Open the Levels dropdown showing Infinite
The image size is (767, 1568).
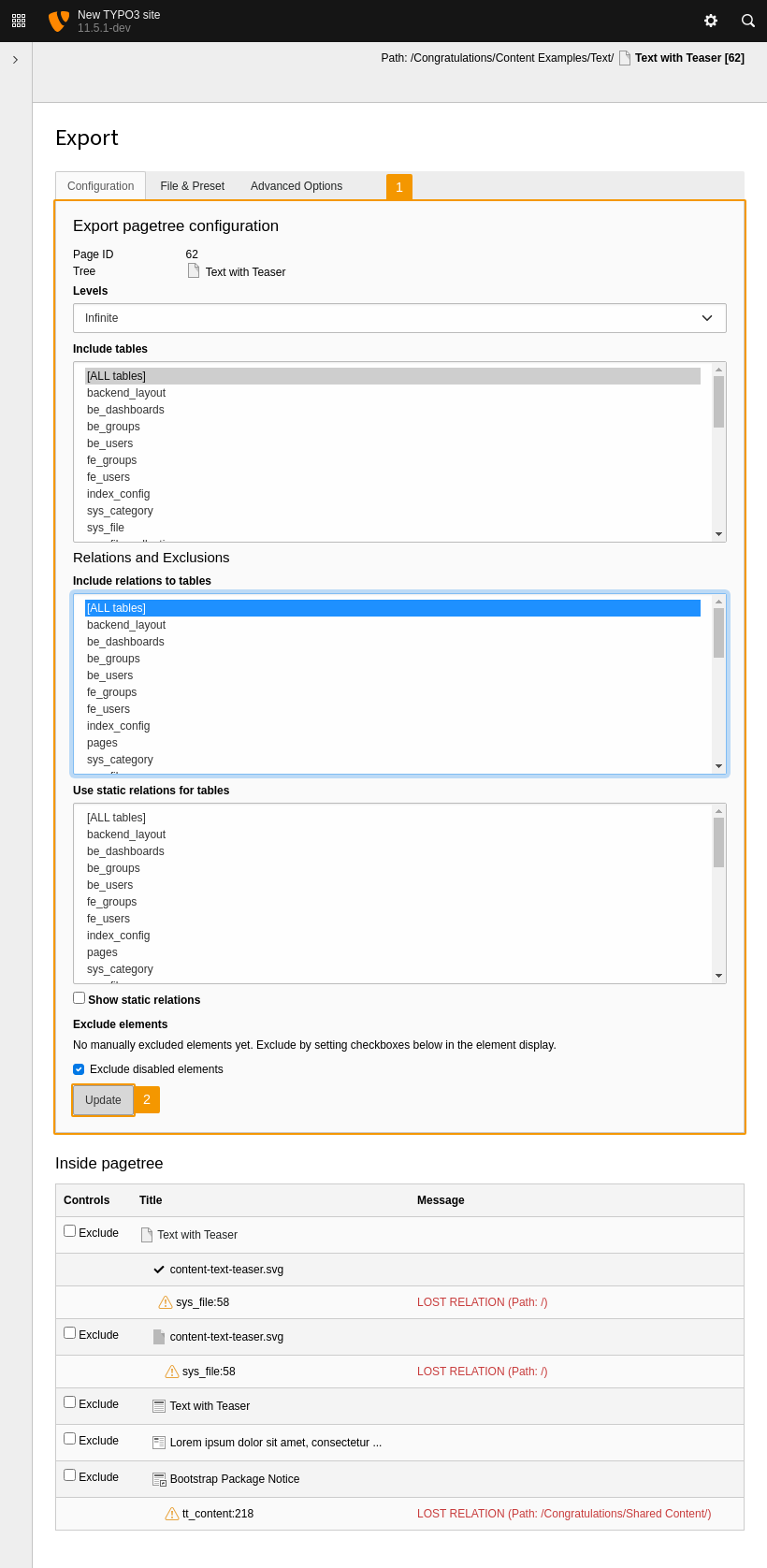[399, 318]
